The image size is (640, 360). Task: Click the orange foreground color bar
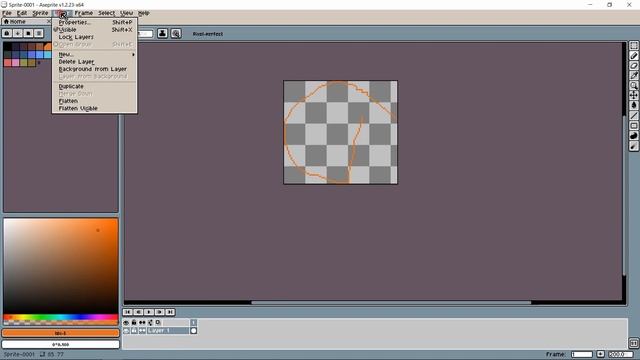point(60,333)
